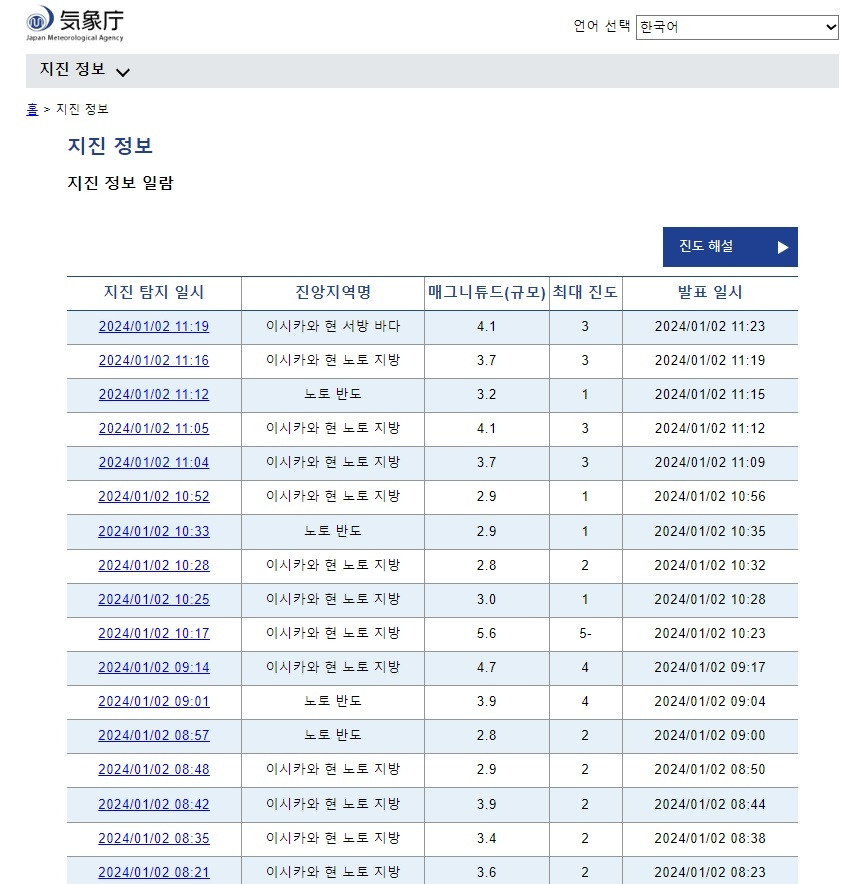Click the 진앙지역명 column header

click(331, 292)
